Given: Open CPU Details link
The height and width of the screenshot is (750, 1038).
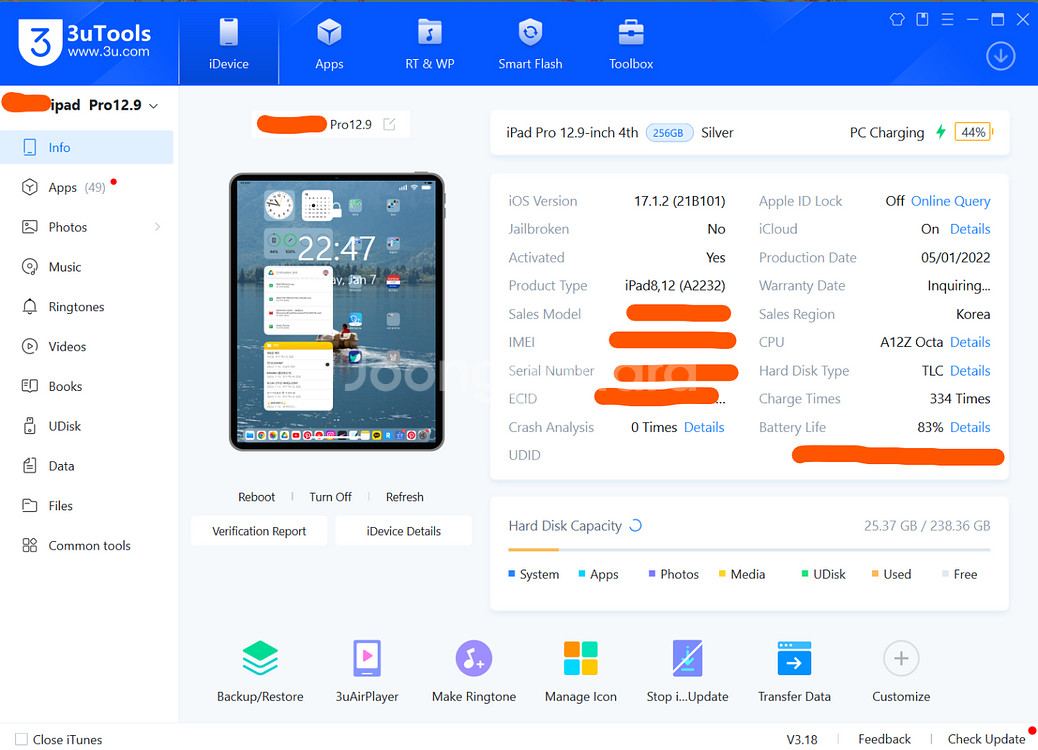Looking at the screenshot, I should (970, 342).
